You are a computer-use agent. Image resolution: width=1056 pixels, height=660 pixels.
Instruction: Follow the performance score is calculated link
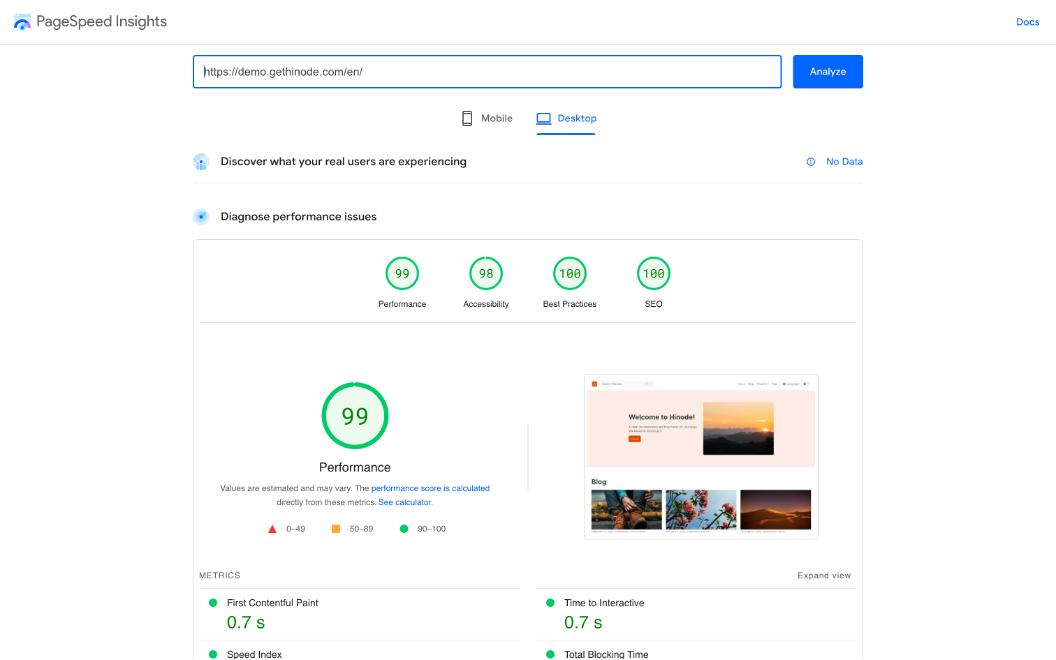(430, 488)
